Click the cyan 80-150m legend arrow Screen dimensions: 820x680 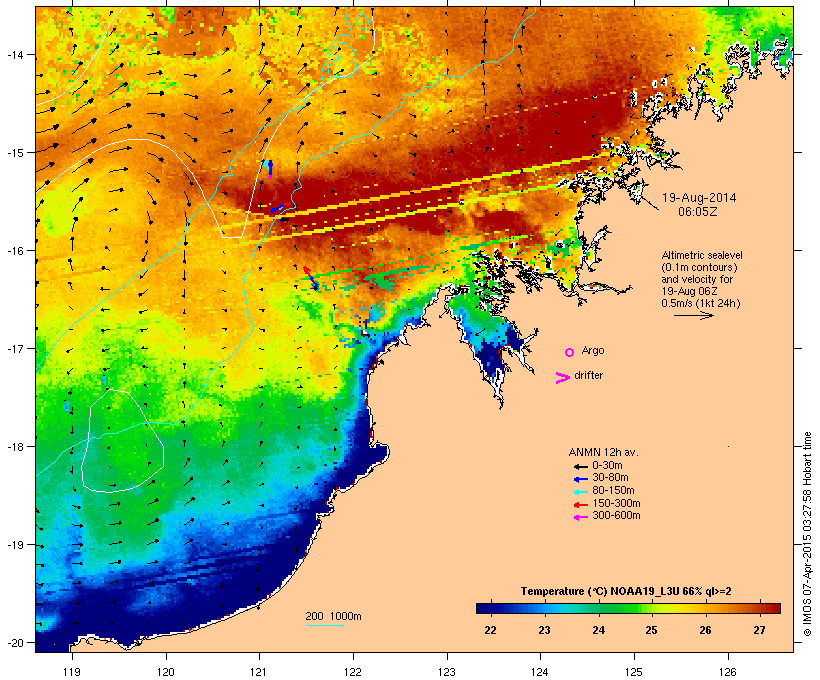581,492
